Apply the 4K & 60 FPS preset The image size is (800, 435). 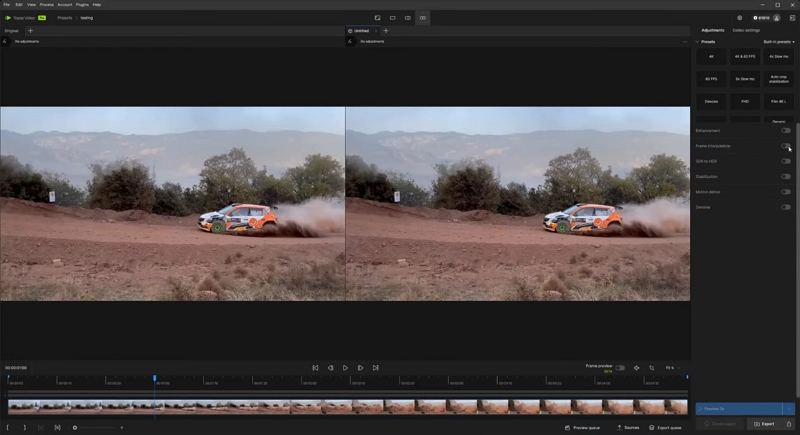(x=745, y=57)
